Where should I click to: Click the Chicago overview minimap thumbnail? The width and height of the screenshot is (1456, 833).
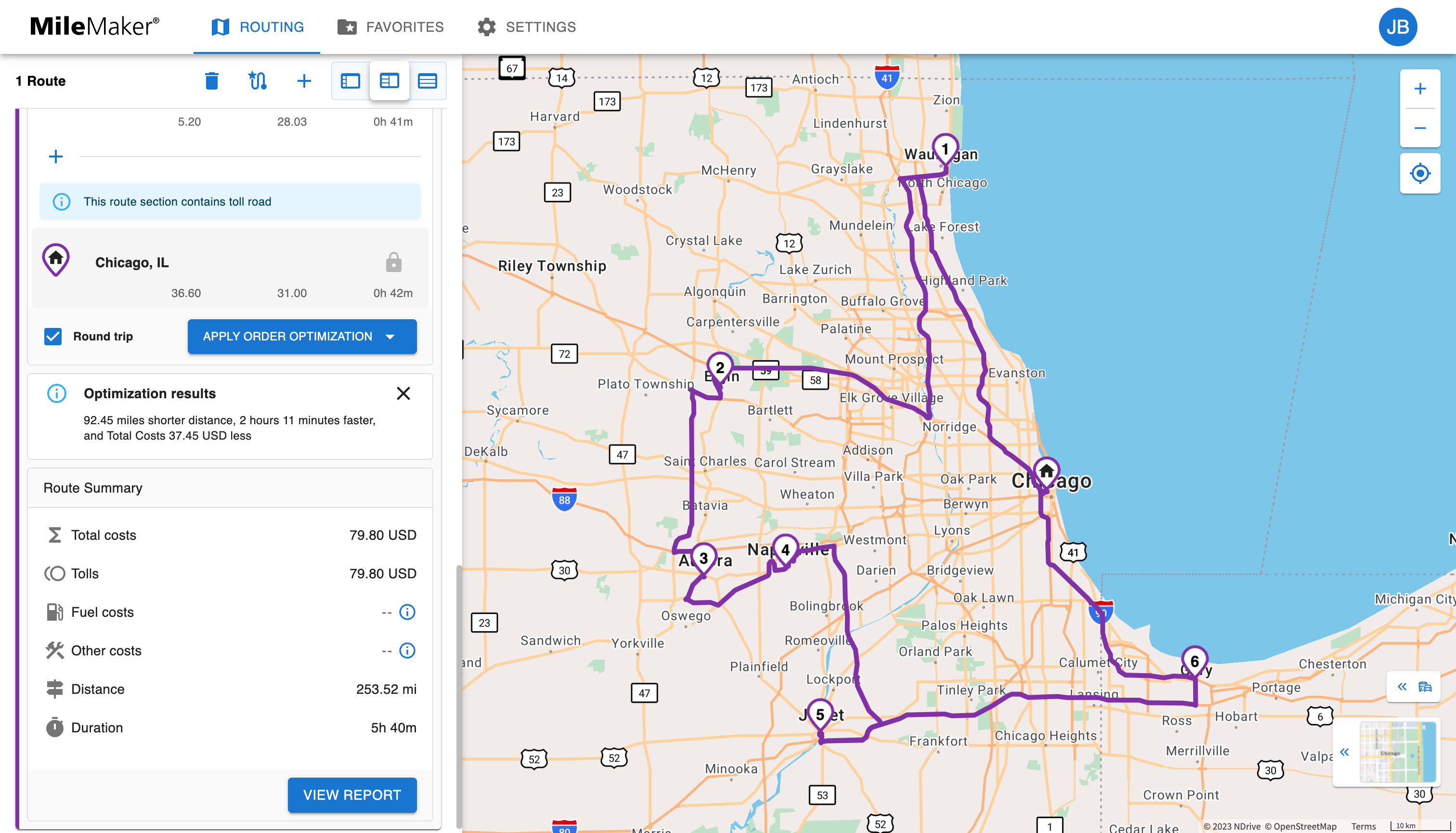[1398, 752]
